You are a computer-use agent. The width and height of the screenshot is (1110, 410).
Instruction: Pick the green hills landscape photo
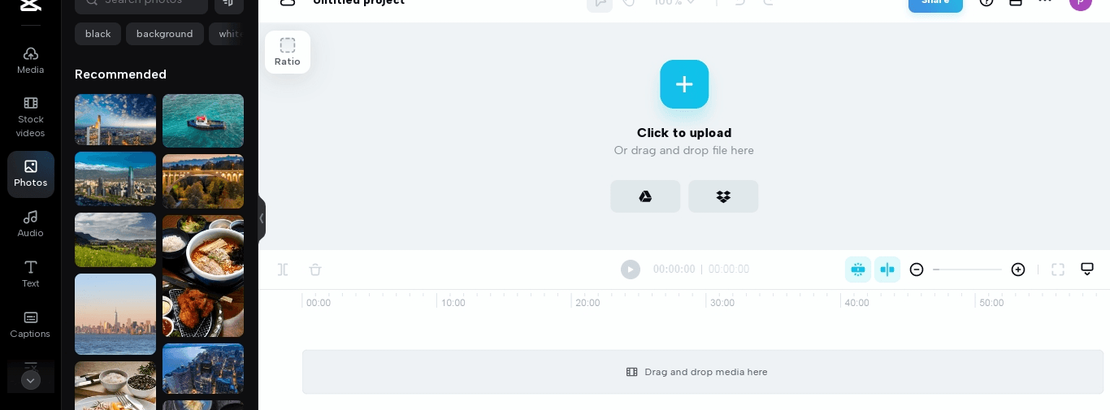click(x=115, y=240)
